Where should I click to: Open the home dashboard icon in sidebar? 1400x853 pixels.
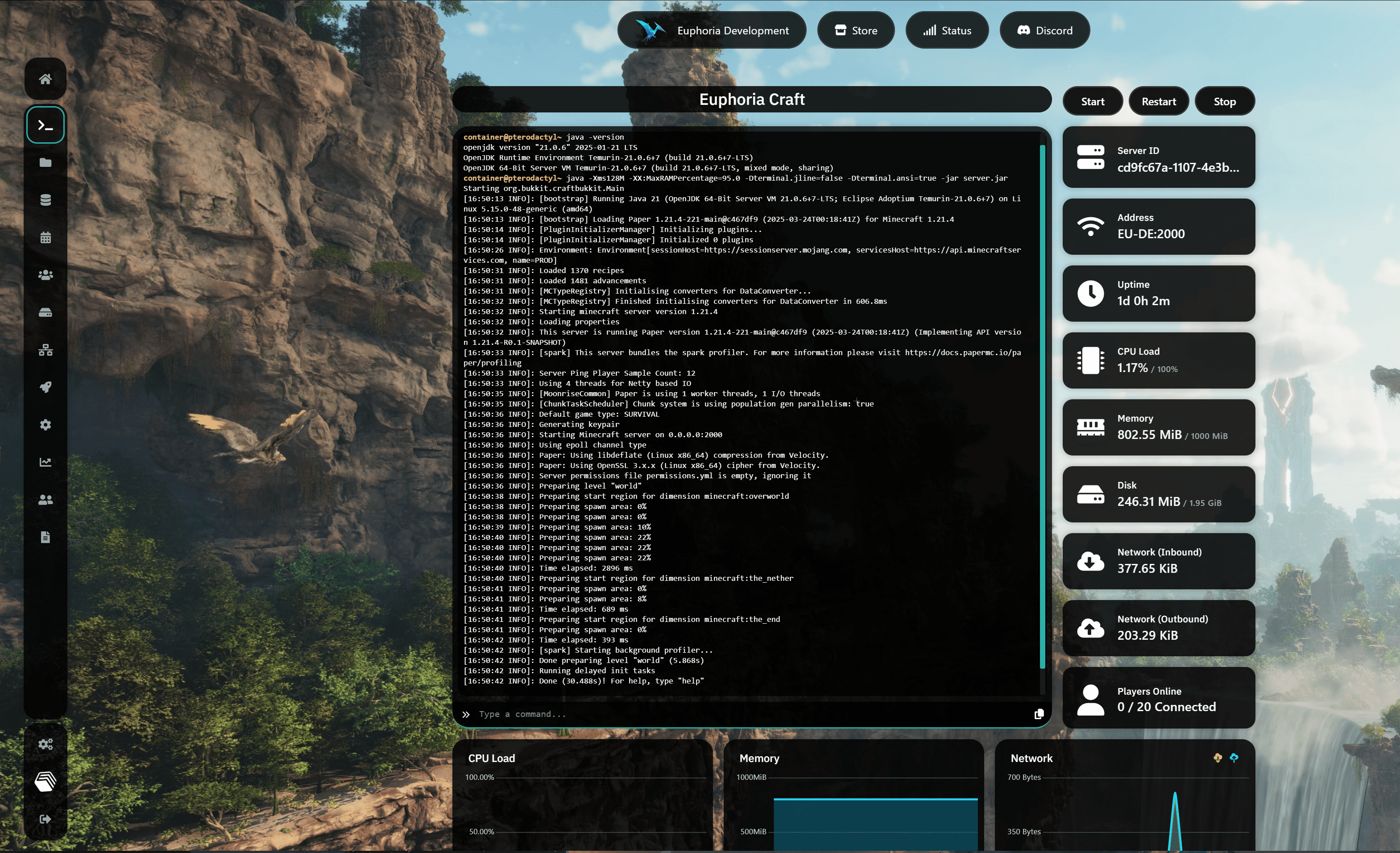point(46,79)
